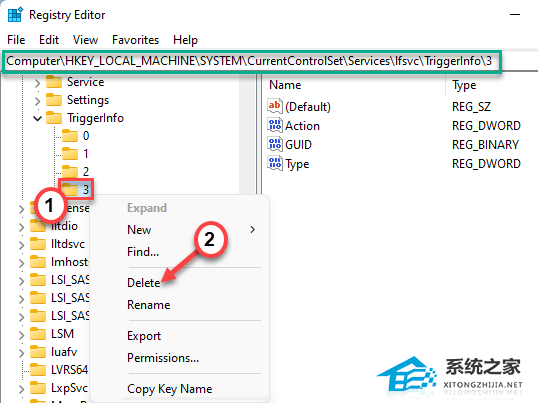538x403 pixels.
Task: Select the Action DWORD value icon
Action: [x=274, y=126]
